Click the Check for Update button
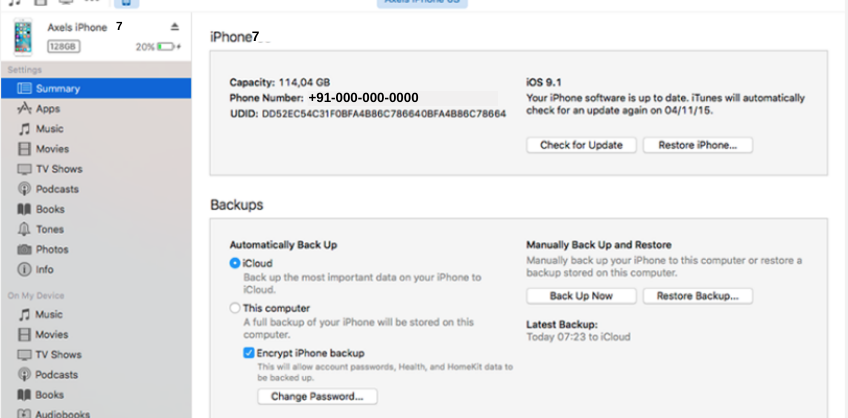The height and width of the screenshot is (418, 848). tap(581, 145)
